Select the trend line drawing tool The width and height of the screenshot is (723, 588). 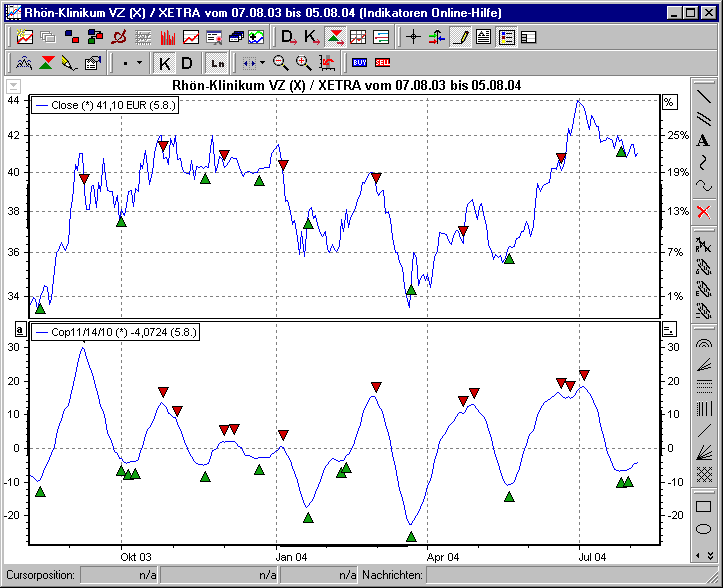point(703,98)
